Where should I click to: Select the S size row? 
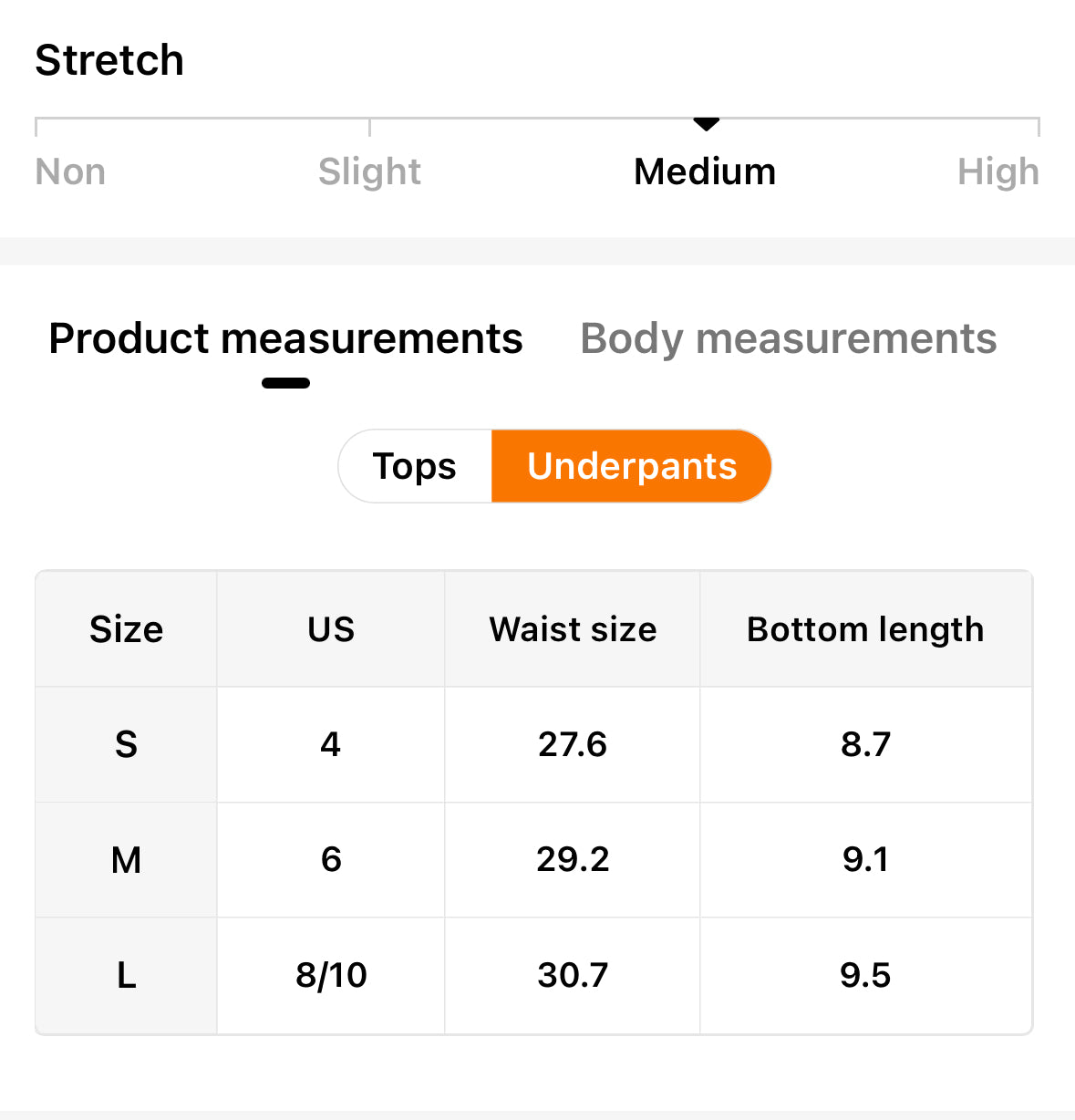(x=533, y=744)
